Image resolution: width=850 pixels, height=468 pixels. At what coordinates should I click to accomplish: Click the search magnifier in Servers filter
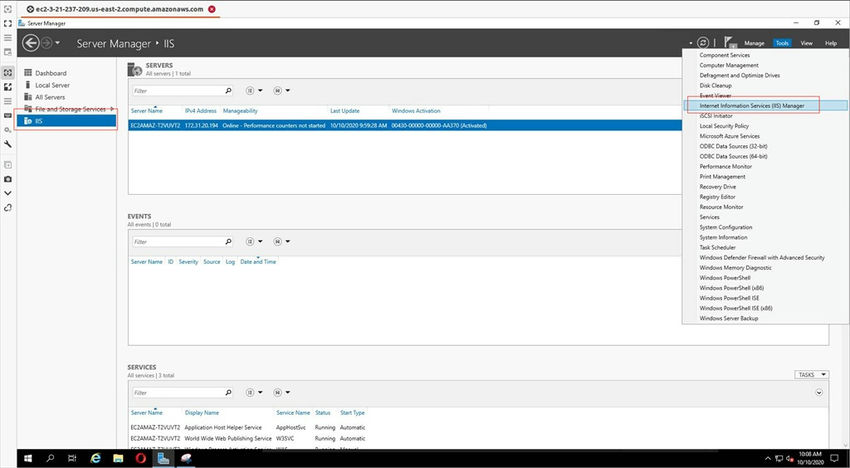[228, 91]
